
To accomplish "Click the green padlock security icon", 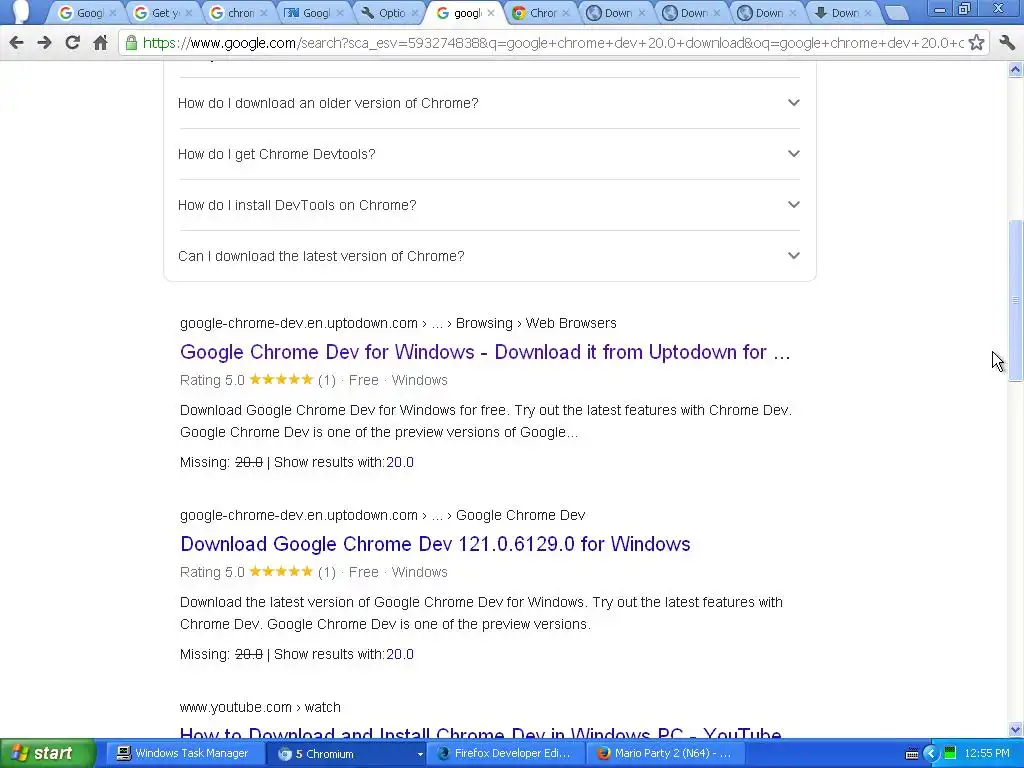I will [x=131, y=43].
